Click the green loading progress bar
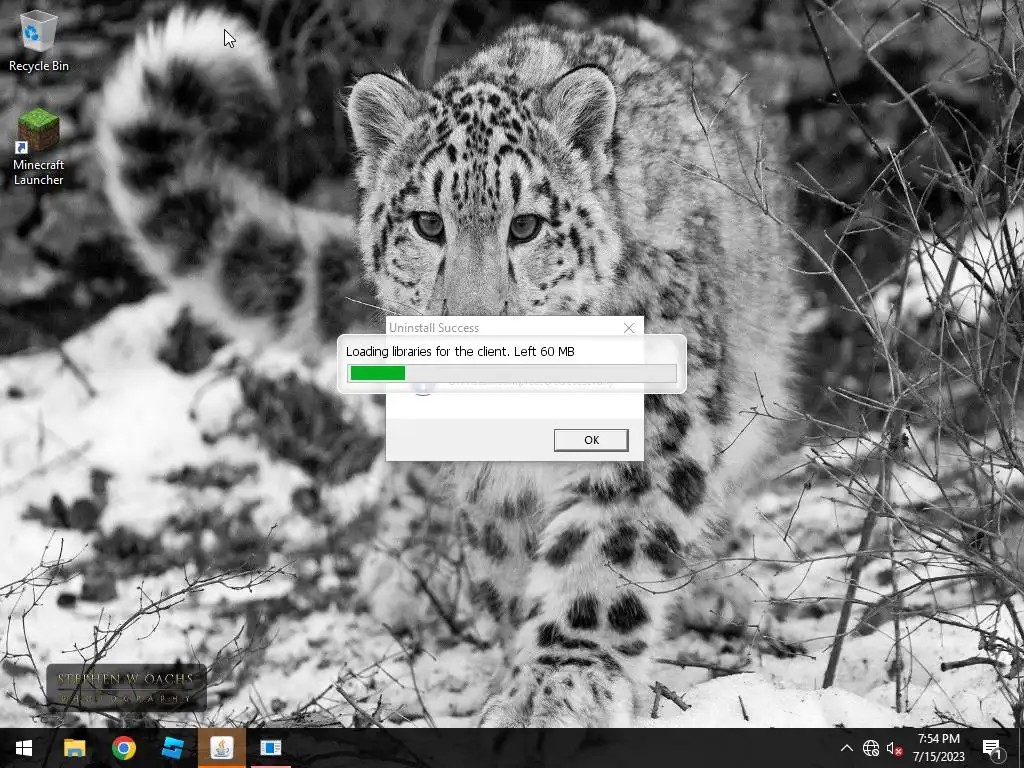The image size is (1024, 768). click(511, 373)
